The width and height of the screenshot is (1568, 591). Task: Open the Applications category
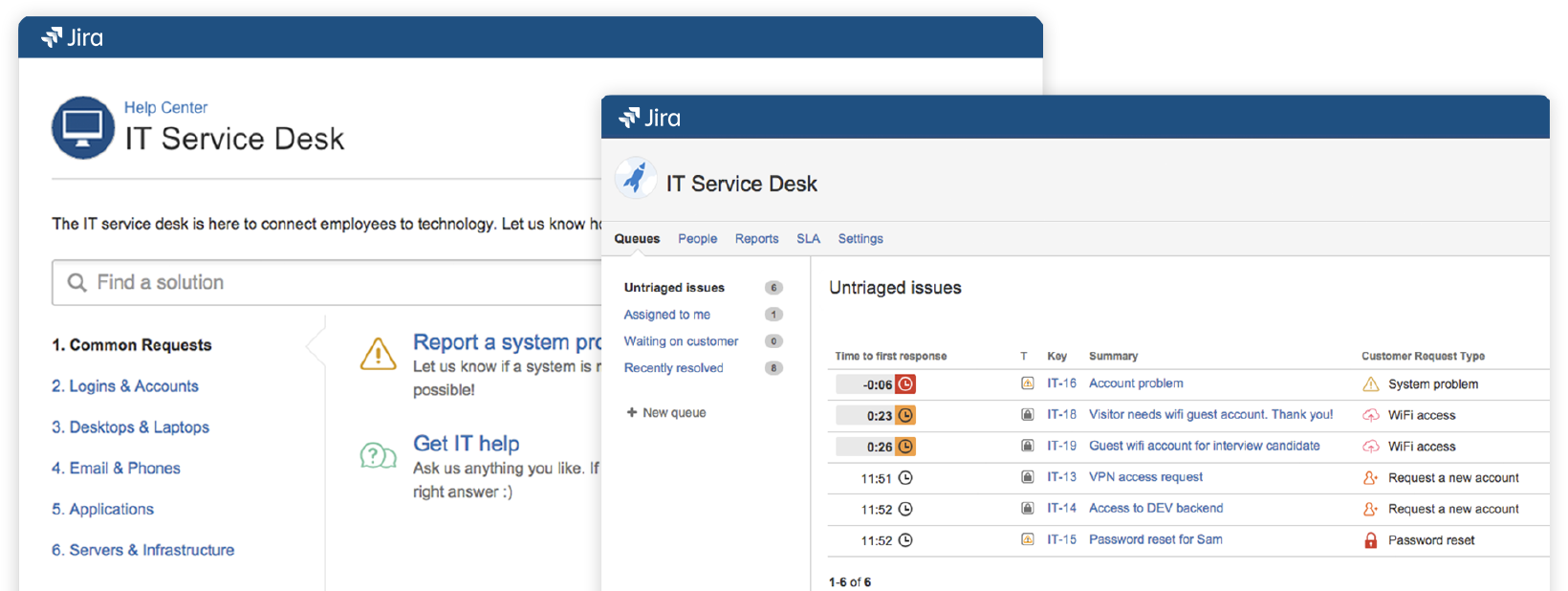click(102, 510)
